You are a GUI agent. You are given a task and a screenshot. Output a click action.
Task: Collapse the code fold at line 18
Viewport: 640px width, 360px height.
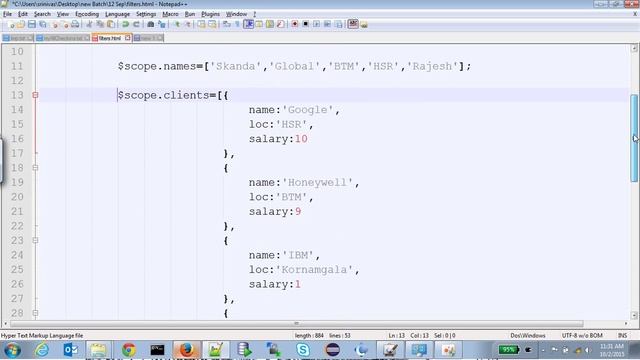pos(36,168)
